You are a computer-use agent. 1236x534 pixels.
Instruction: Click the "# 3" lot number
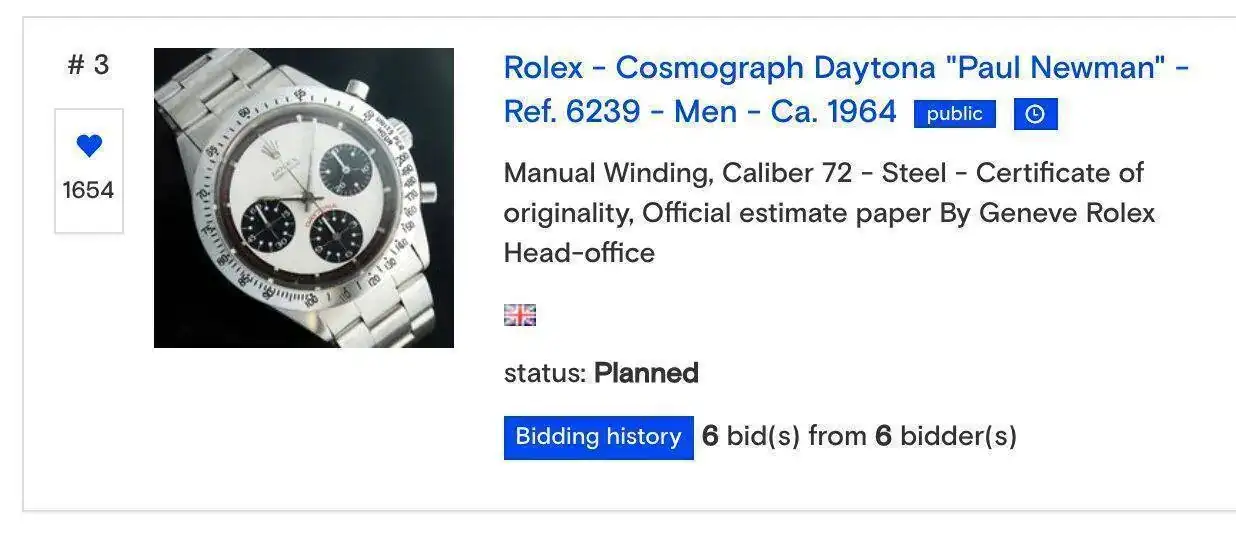[x=88, y=65]
